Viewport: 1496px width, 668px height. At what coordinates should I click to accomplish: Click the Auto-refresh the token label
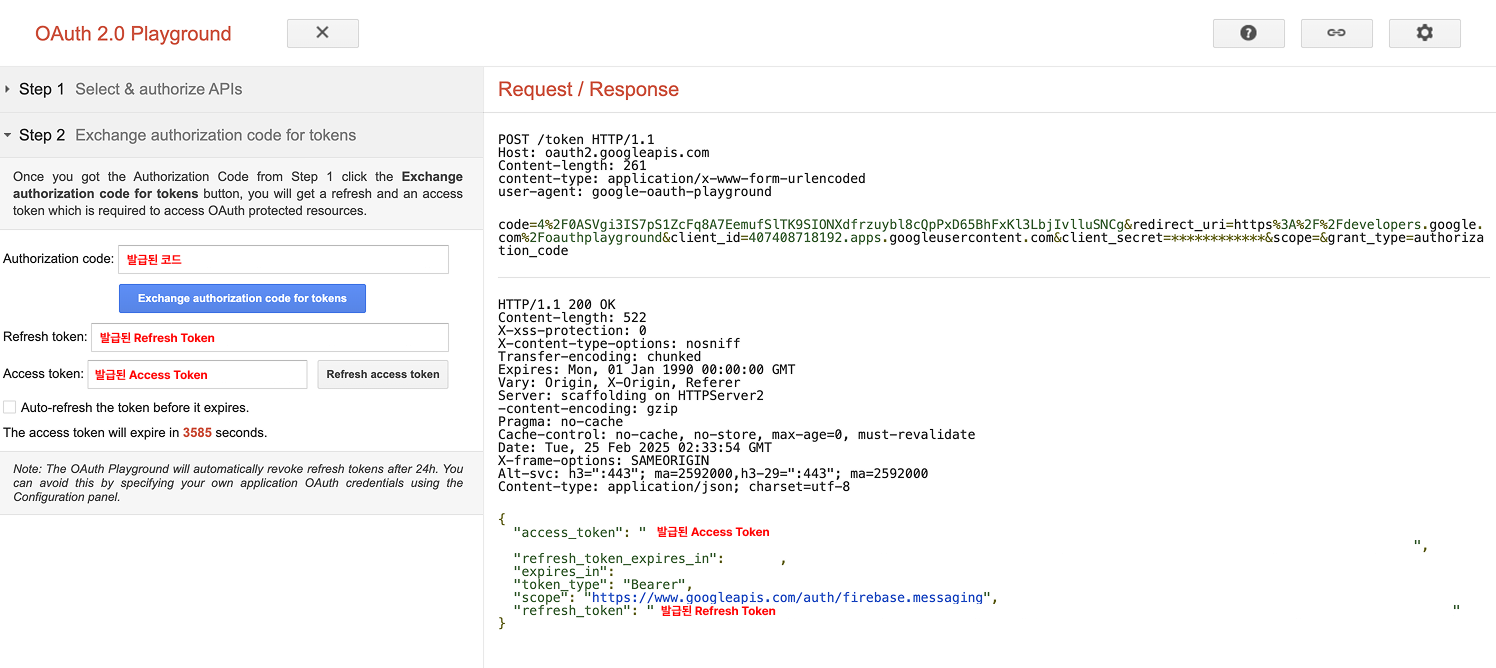point(135,407)
